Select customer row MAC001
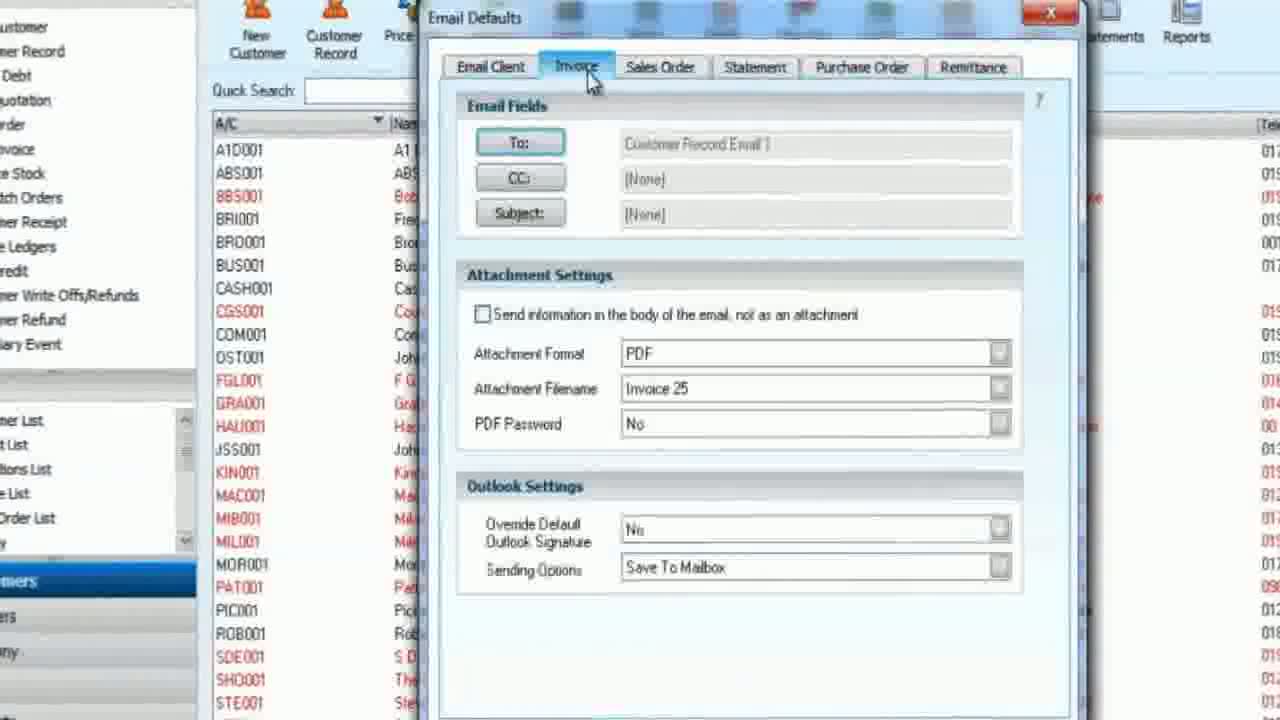 click(x=240, y=495)
